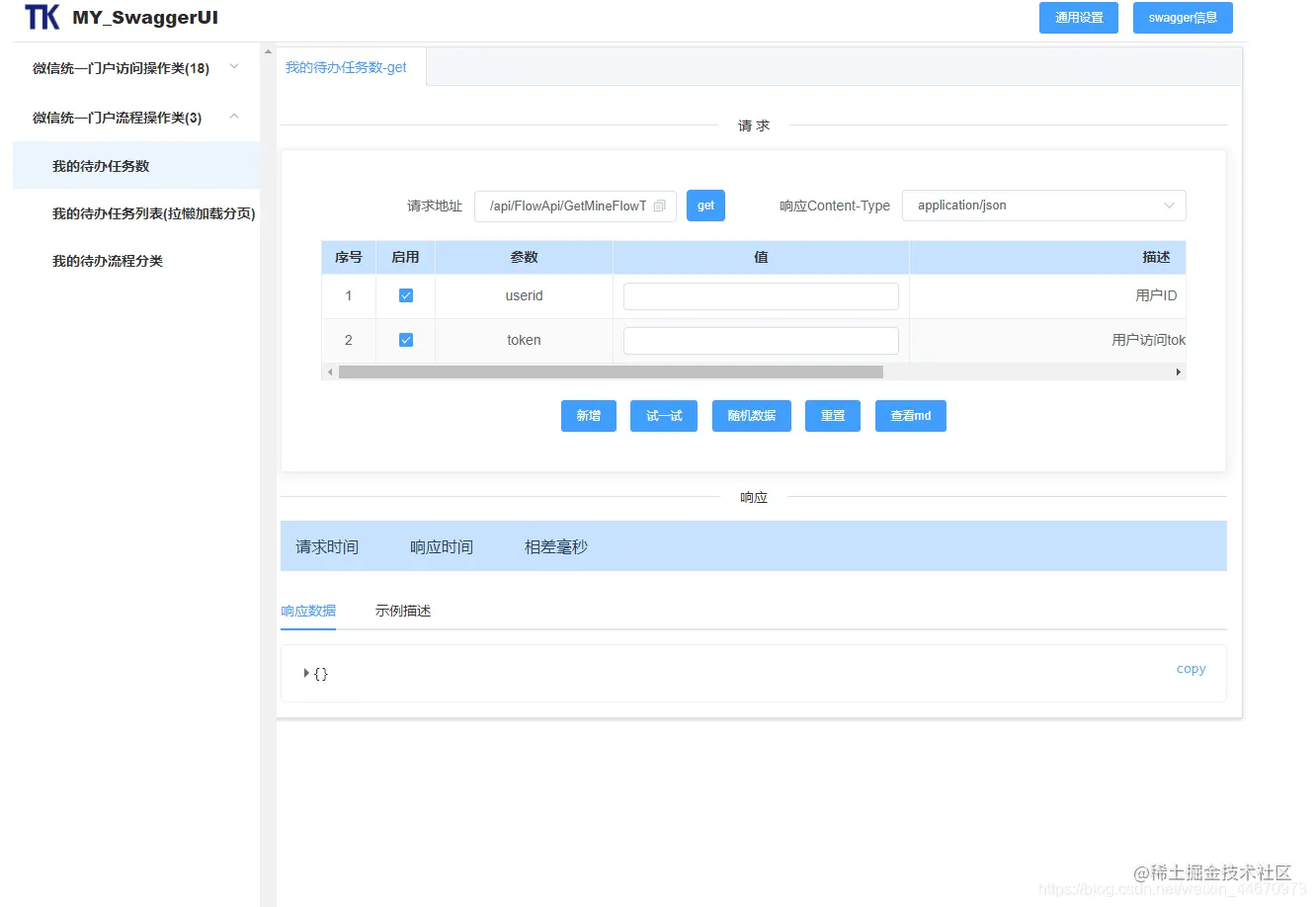Click the 查看md button

coord(911,416)
